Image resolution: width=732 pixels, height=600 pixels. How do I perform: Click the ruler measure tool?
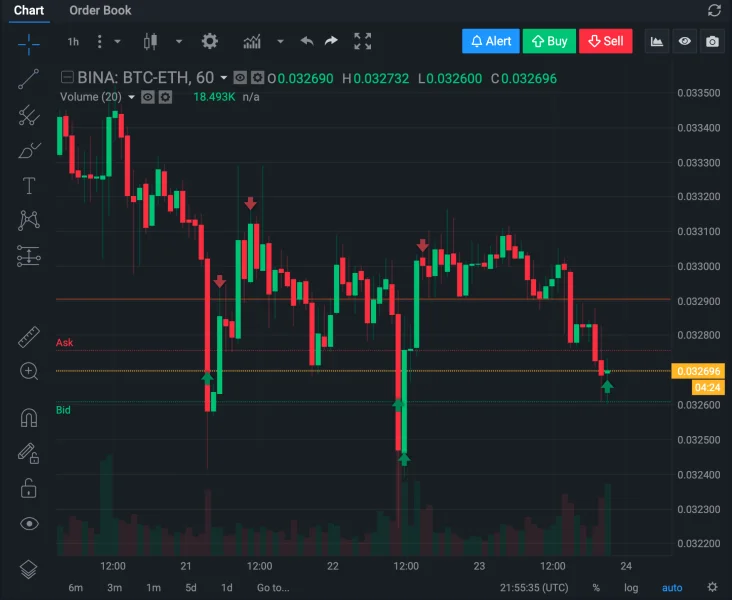coord(29,337)
